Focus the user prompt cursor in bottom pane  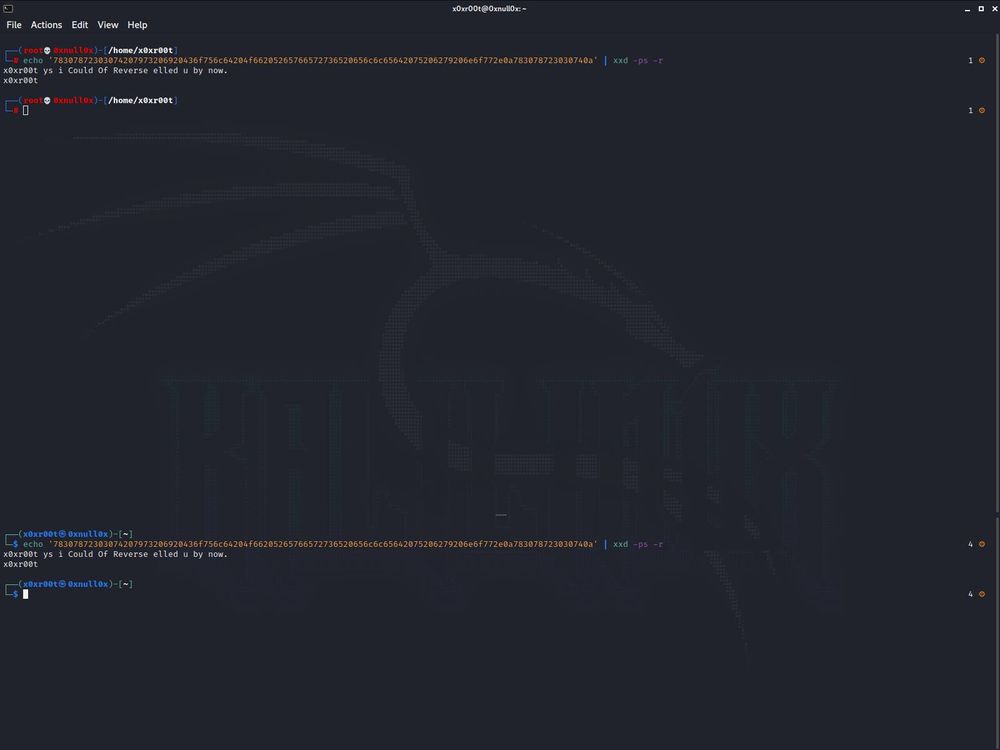[x=26, y=594]
